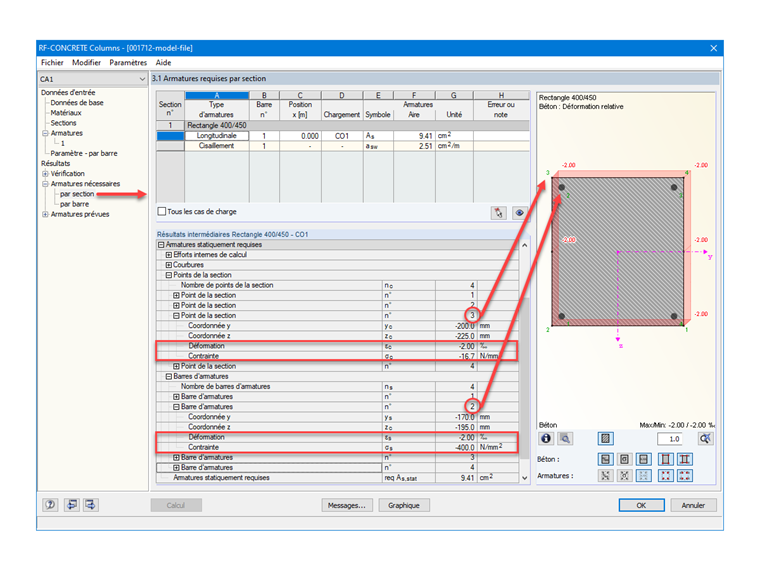
Task: Click the Calcul button
Action: tap(176, 505)
